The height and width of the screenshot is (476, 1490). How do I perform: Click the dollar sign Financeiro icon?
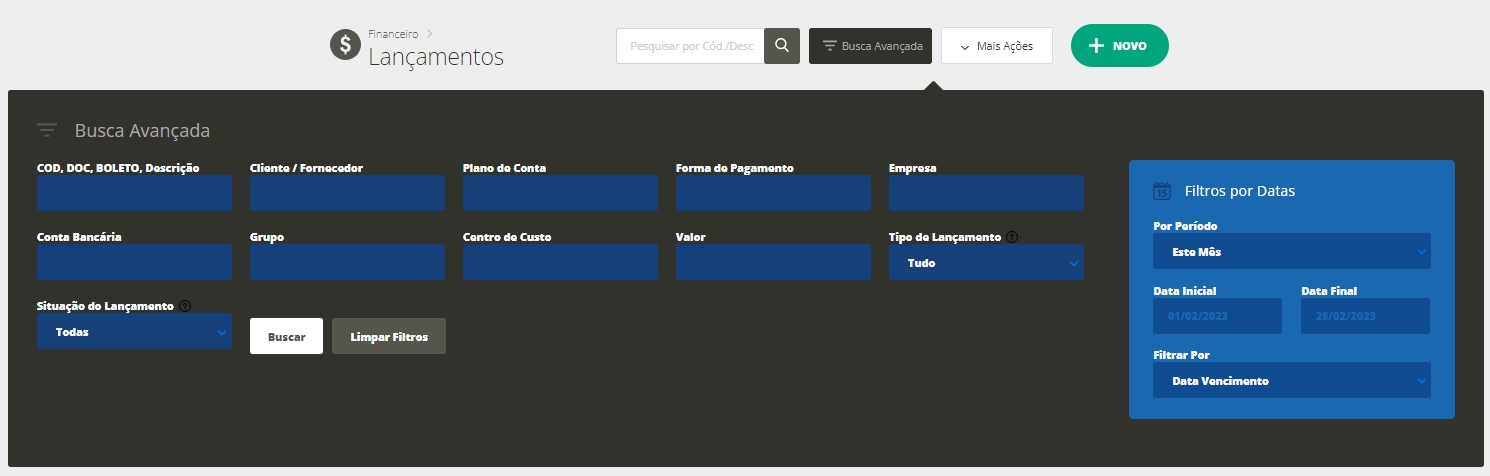point(346,45)
